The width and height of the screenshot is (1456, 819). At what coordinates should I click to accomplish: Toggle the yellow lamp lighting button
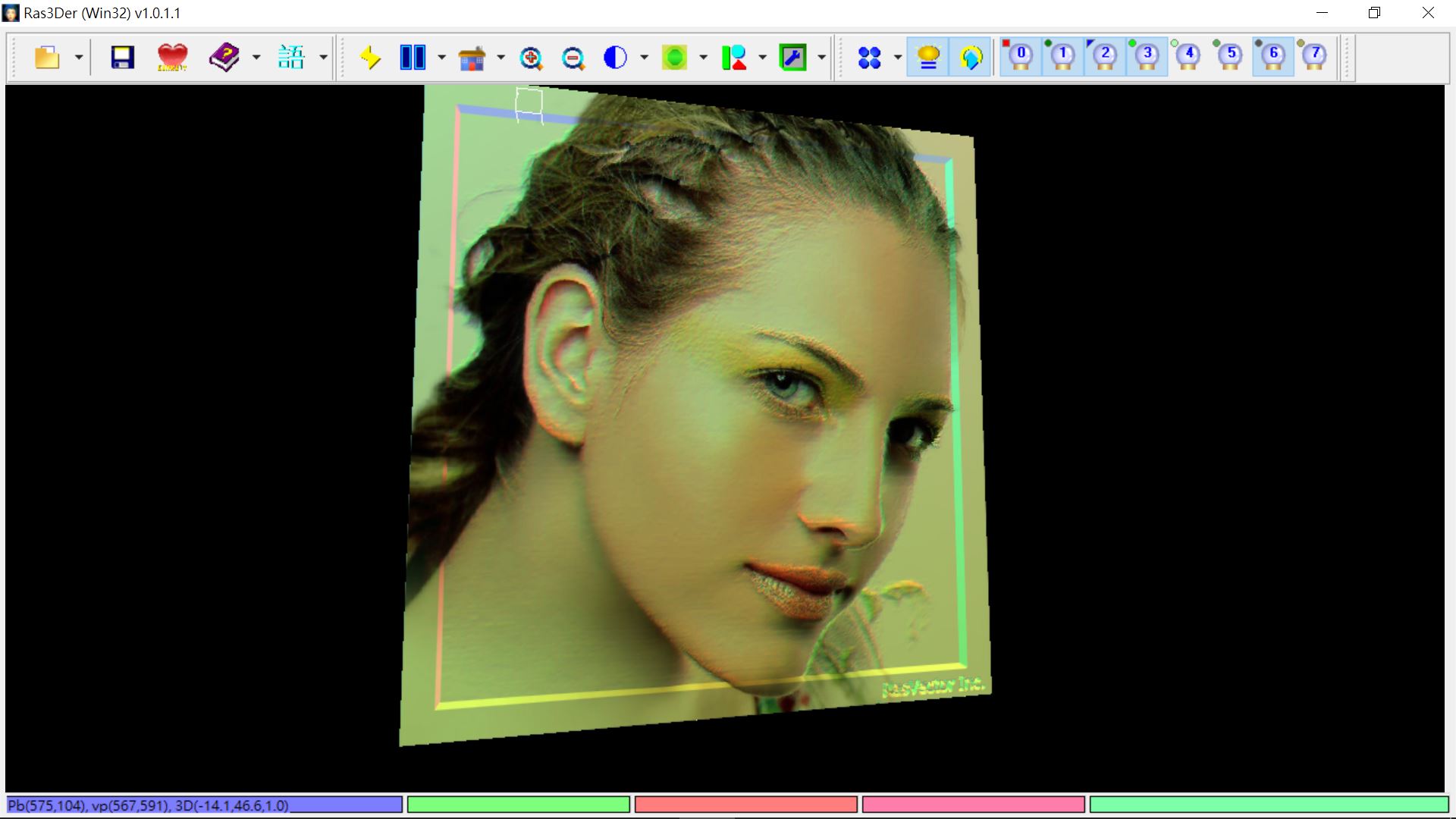pos(928,58)
